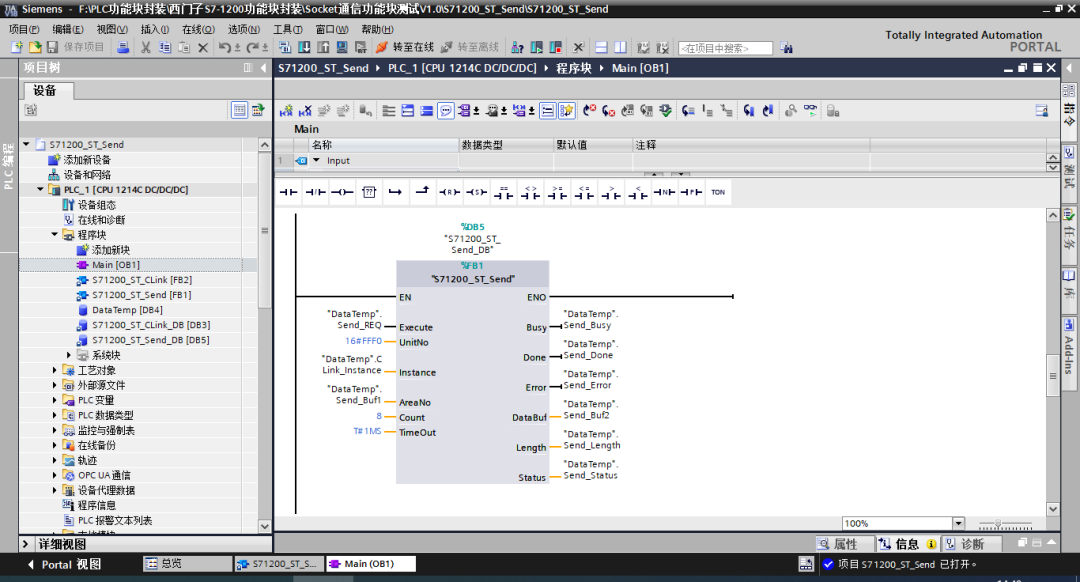Click the accessible devices icon
1080x582 pixels.
(517, 48)
